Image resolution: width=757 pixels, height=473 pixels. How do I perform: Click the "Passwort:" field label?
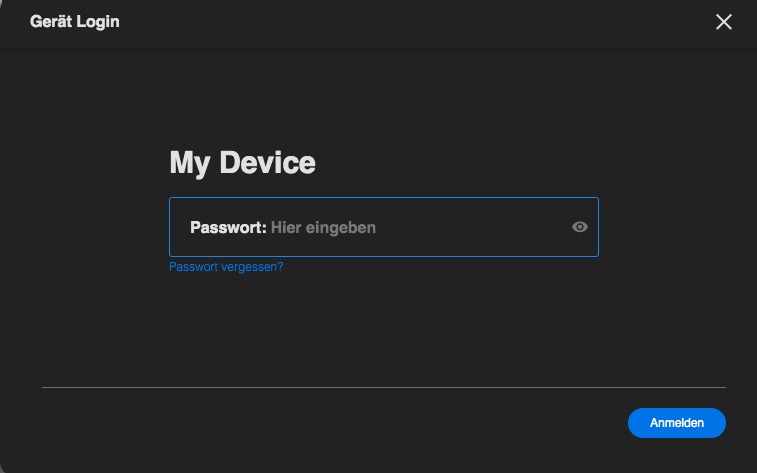pyautogui.click(x=228, y=227)
